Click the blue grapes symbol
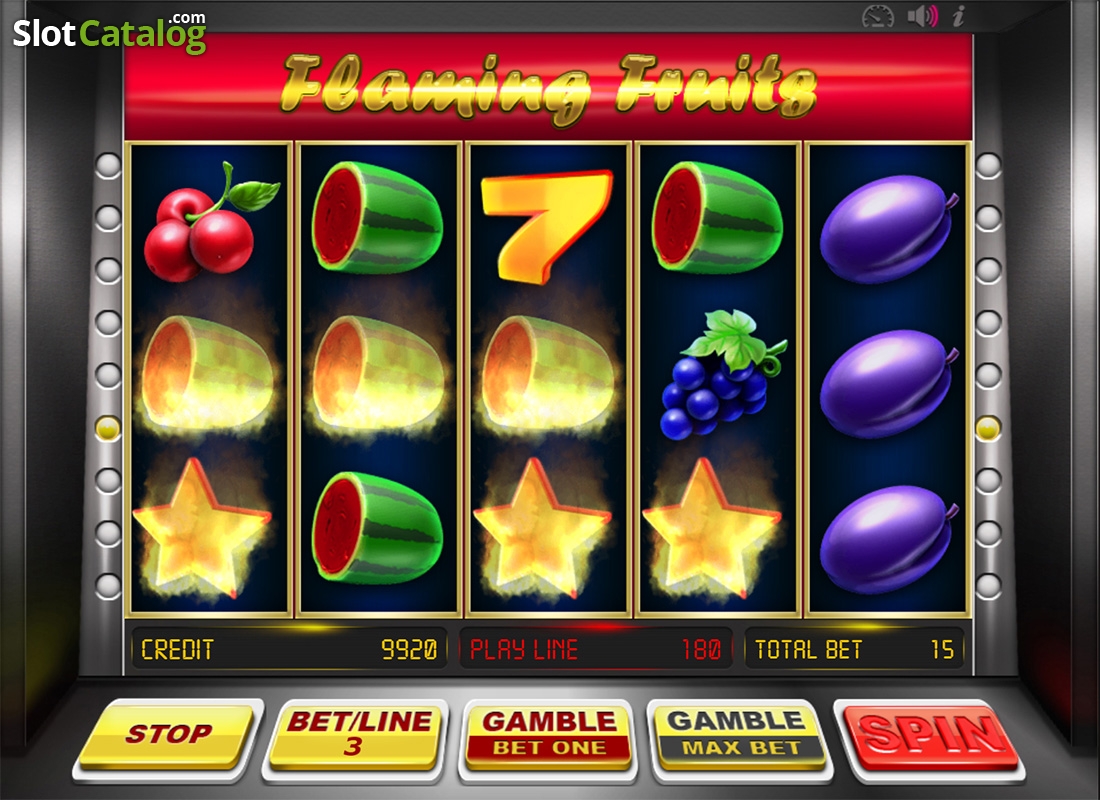Viewport: 1100px width, 800px height. tap(723, 375)
